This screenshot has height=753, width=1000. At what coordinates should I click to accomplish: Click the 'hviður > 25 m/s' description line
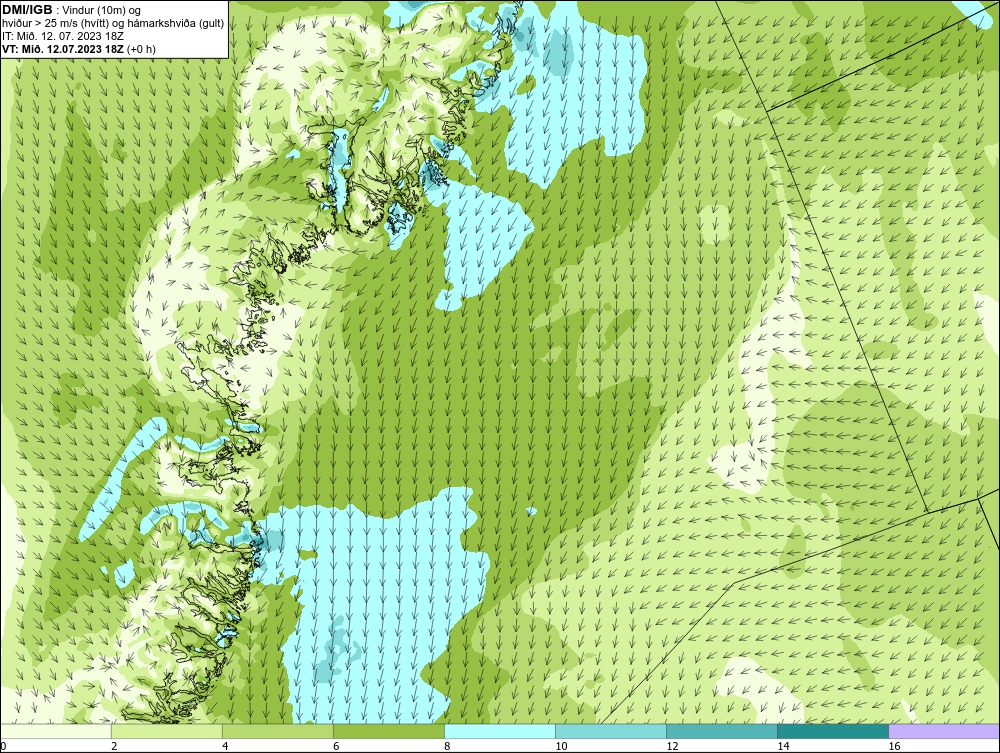coord(113,23)
